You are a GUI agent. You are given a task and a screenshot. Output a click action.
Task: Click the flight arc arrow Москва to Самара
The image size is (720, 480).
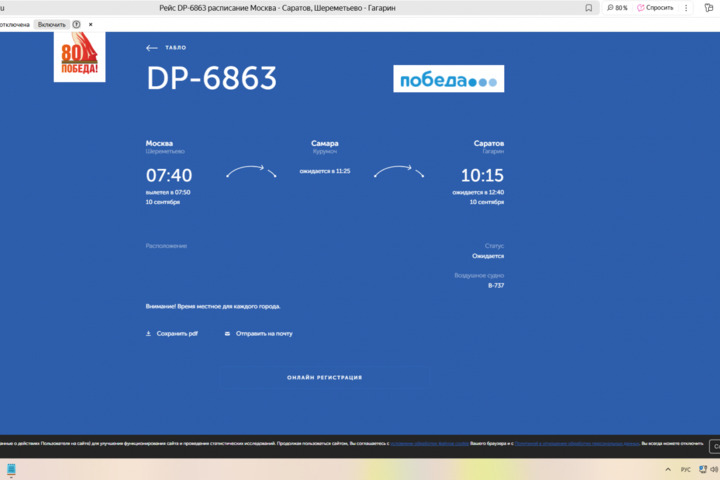(x=251, y=171)
